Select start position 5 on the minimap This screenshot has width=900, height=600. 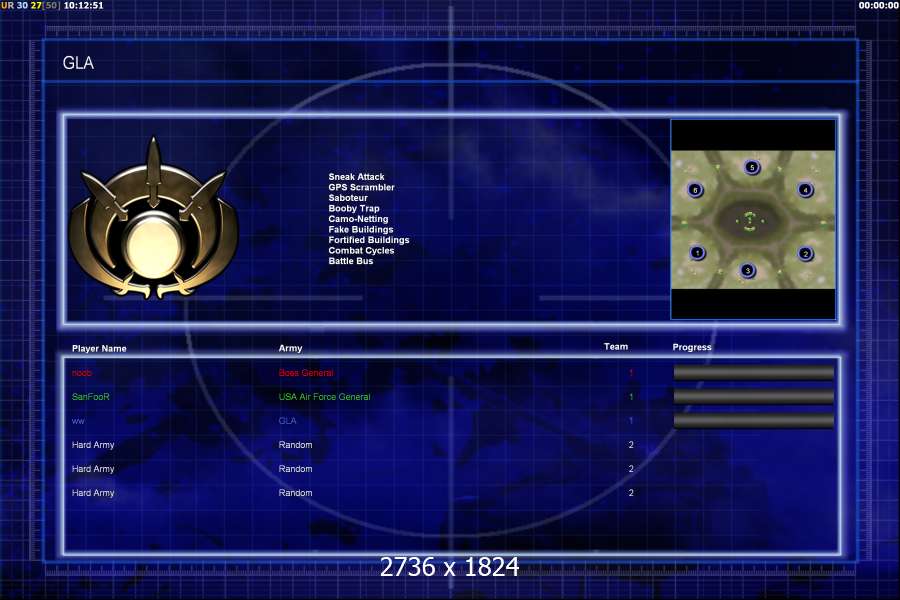pos(752,167)
